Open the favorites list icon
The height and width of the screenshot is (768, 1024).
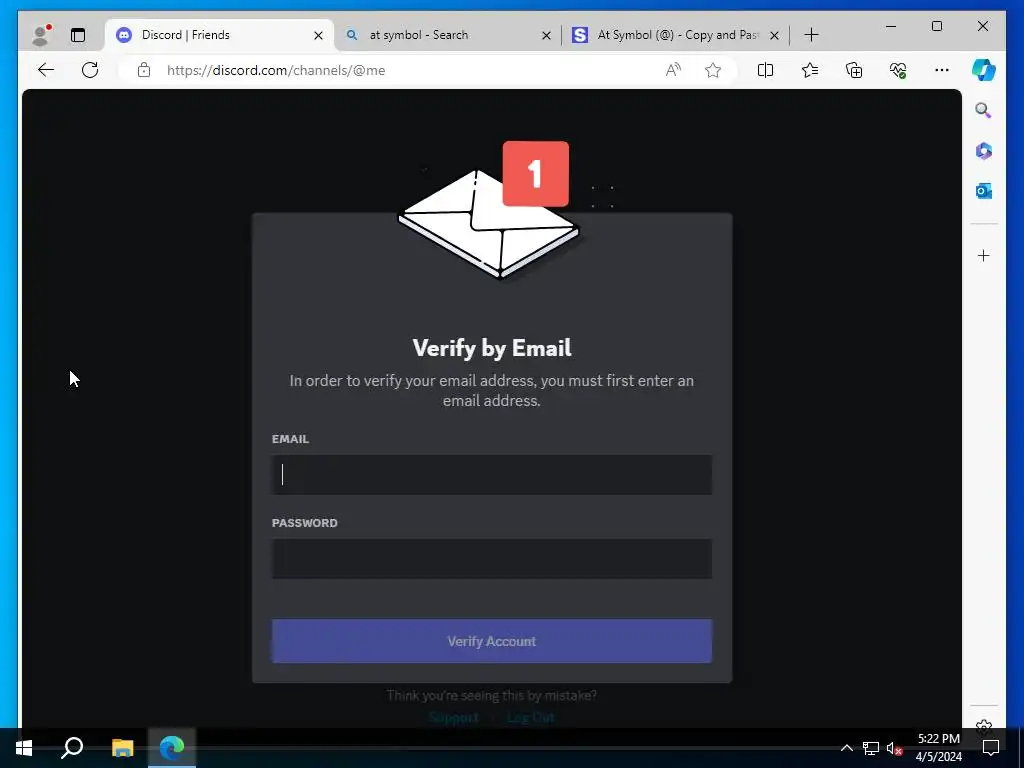(x=810, y=70)
